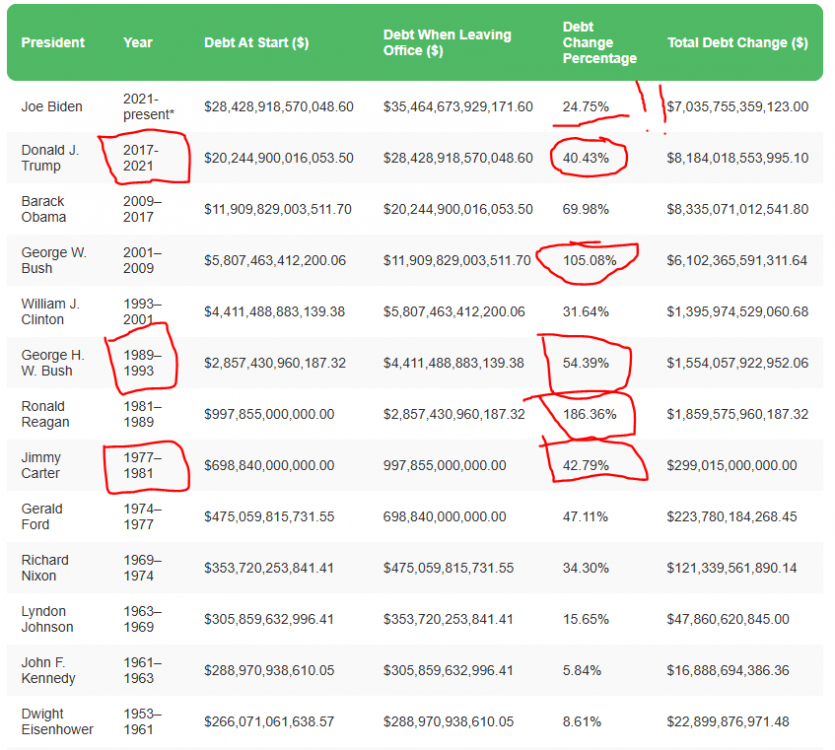835x750 pixels.
Task: Click the Debt Change Percentage header
Action: (600, 42)
